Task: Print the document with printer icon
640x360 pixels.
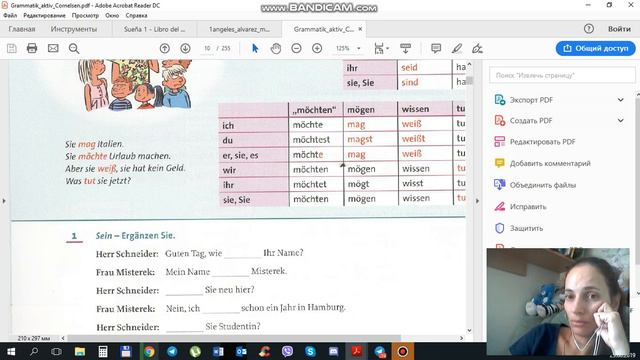Action: click(x=32, y=49)
